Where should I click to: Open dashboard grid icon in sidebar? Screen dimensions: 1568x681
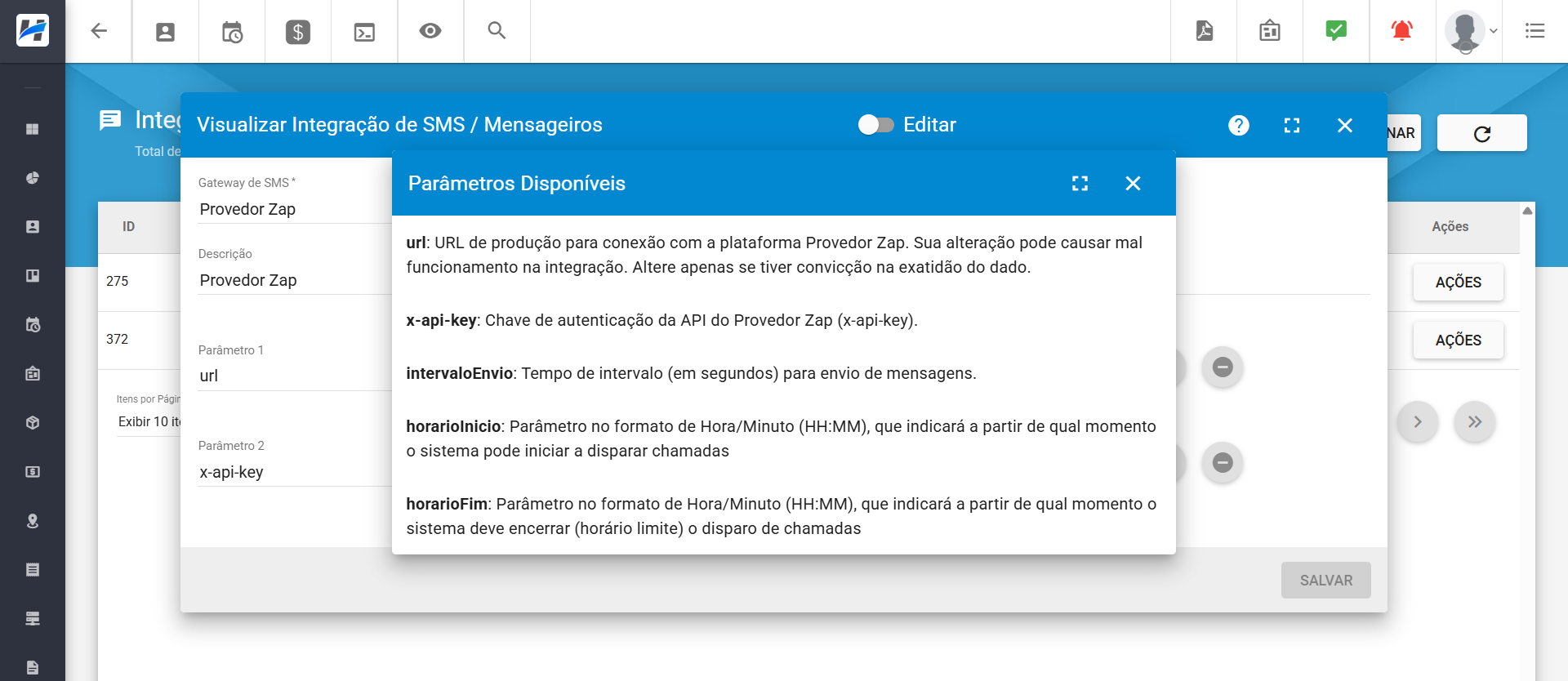point(33,129)
